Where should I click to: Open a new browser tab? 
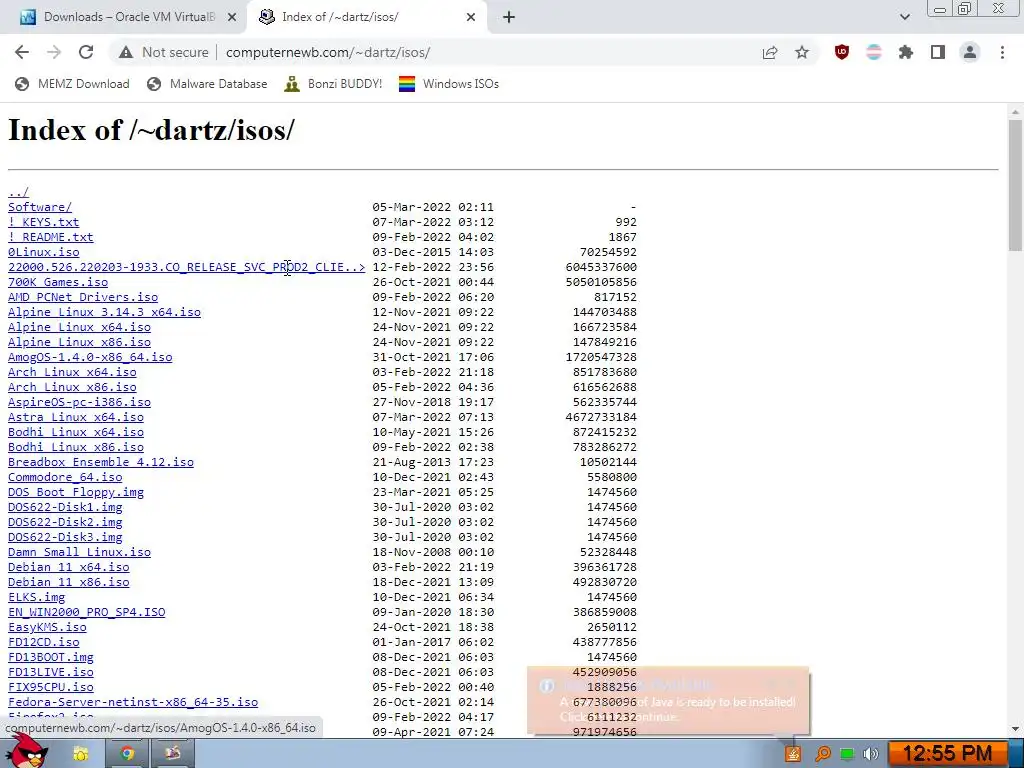pyautogui.click(x=509, y=17)
